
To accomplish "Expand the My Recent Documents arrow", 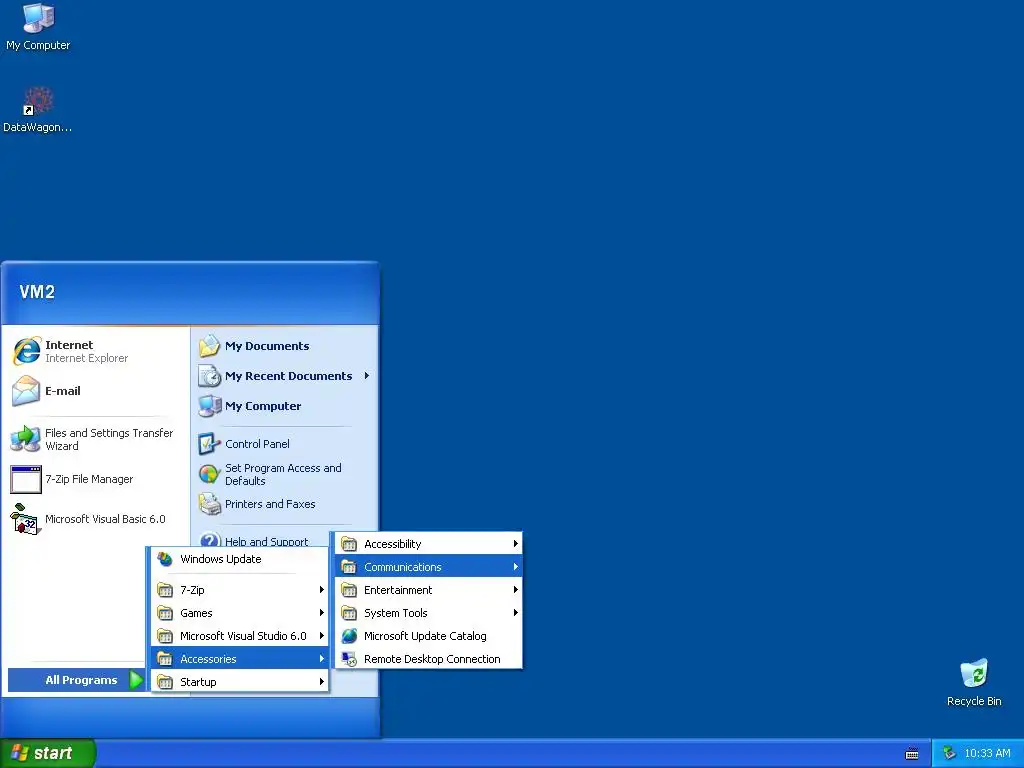I will pos(366,376).
